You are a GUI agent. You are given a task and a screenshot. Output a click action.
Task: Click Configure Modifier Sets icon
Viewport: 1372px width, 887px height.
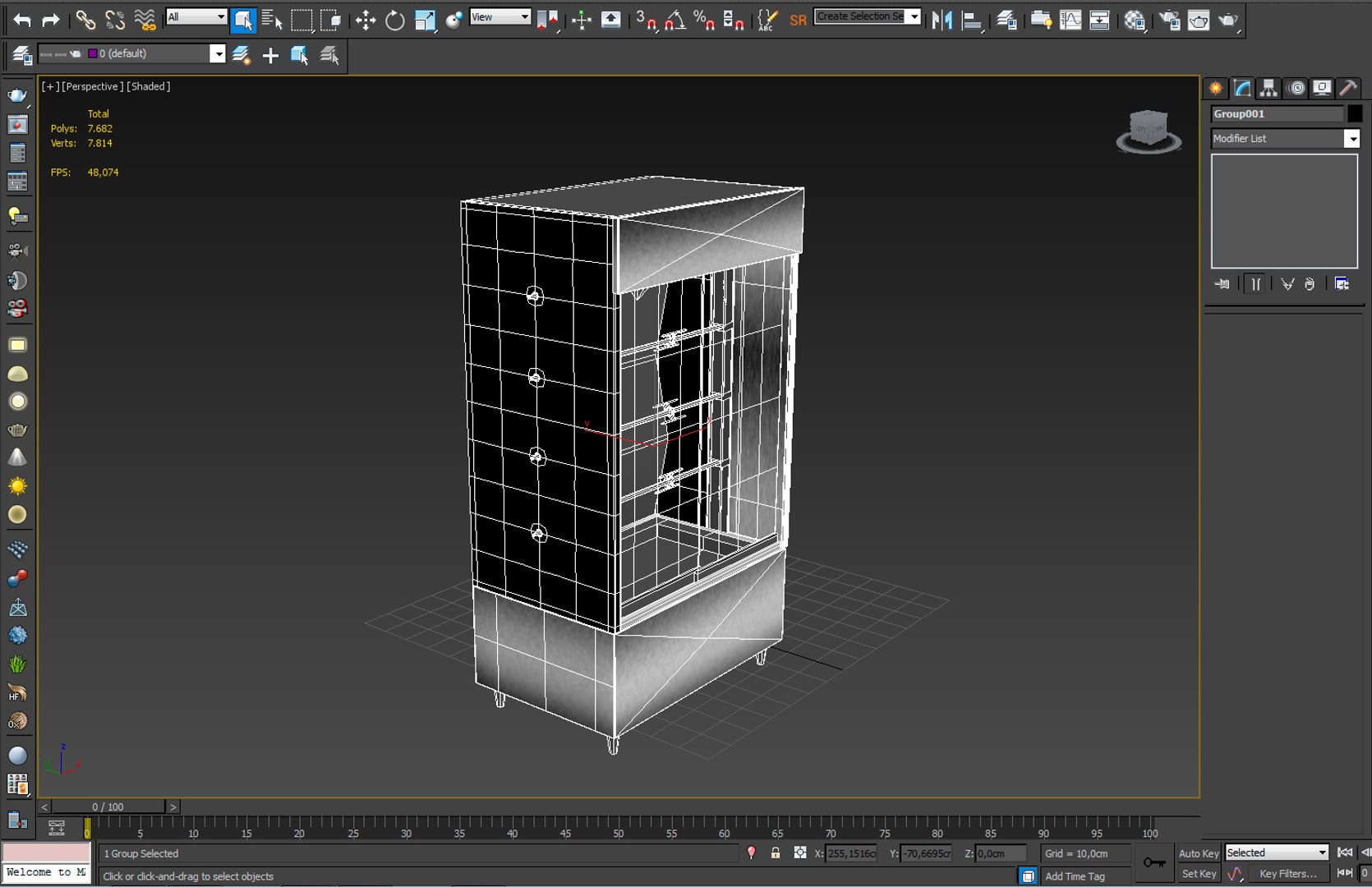1342,284
